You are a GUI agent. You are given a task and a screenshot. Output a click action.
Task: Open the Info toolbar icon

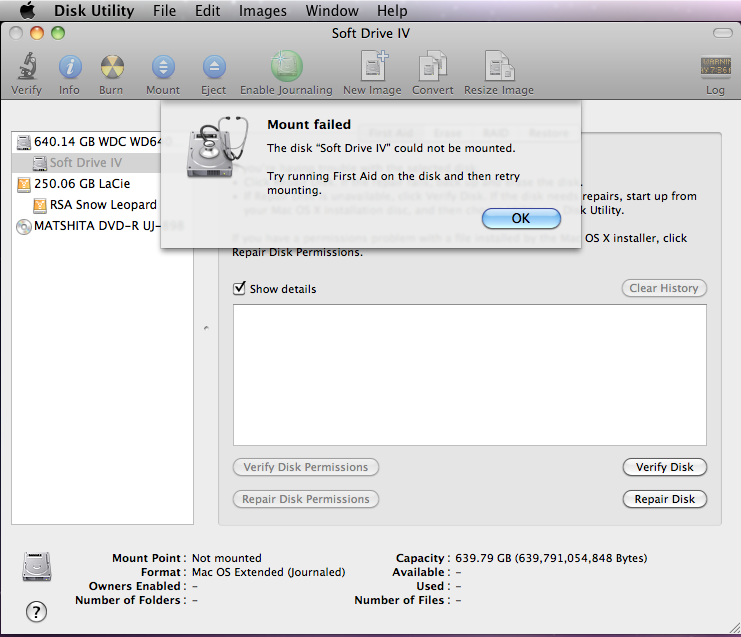(69, 67)
